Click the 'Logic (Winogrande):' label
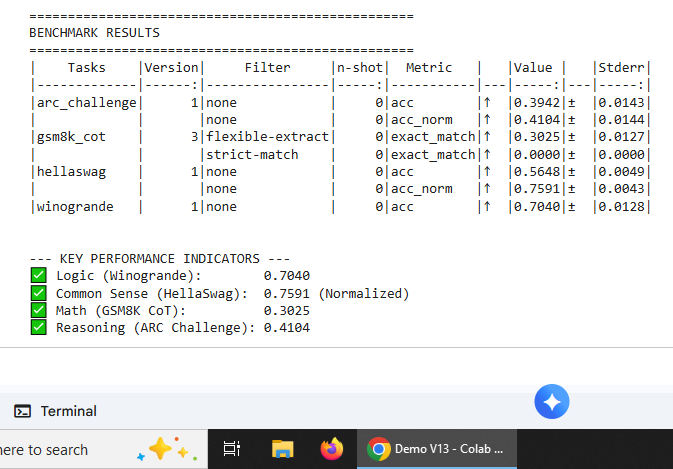This screenshot has height=469, width=673. [129, 275]
